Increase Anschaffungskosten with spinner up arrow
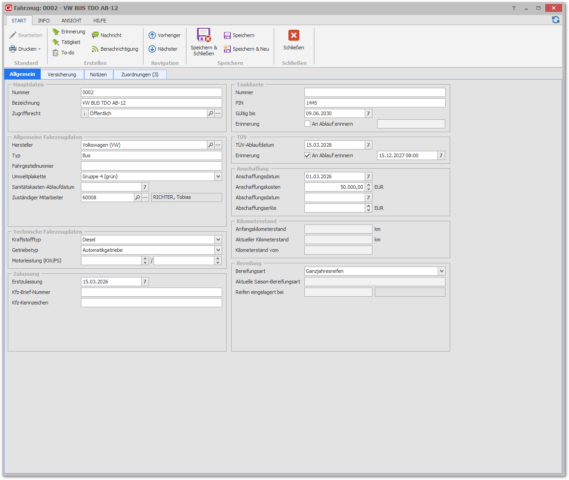569x480 pixels. 369,185
